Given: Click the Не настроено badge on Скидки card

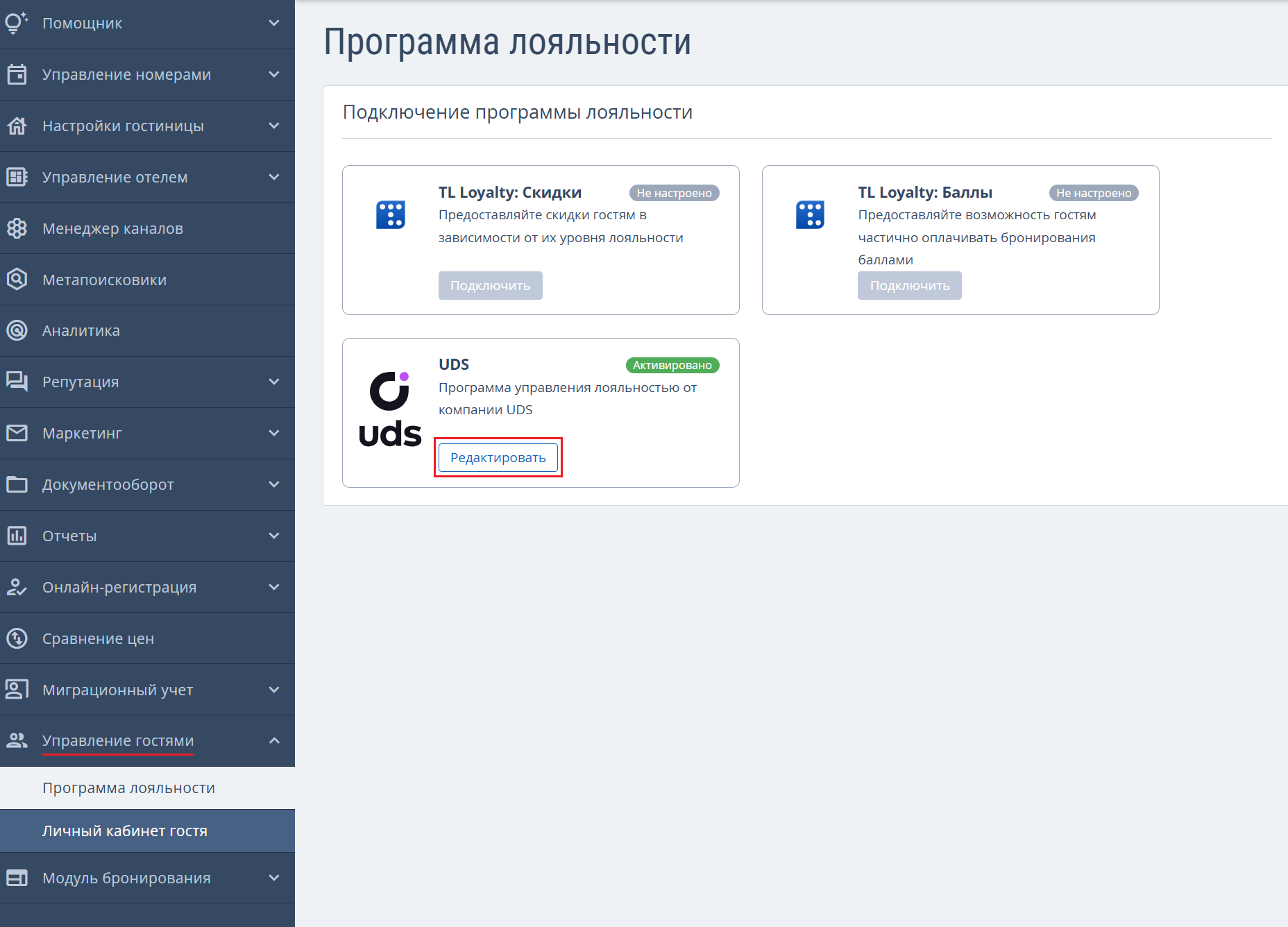Looking at the screenshot, I should point(675,193).
